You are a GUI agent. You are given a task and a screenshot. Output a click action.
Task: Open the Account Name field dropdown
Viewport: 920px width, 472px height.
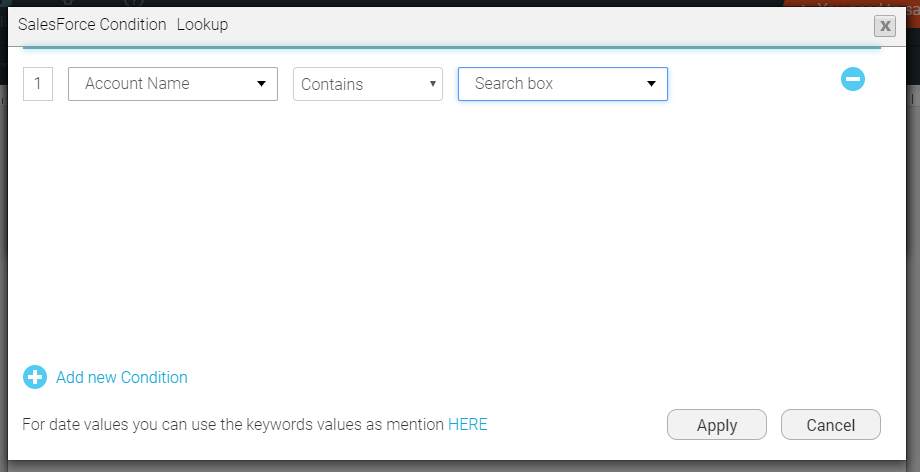(x=172, y=84)
